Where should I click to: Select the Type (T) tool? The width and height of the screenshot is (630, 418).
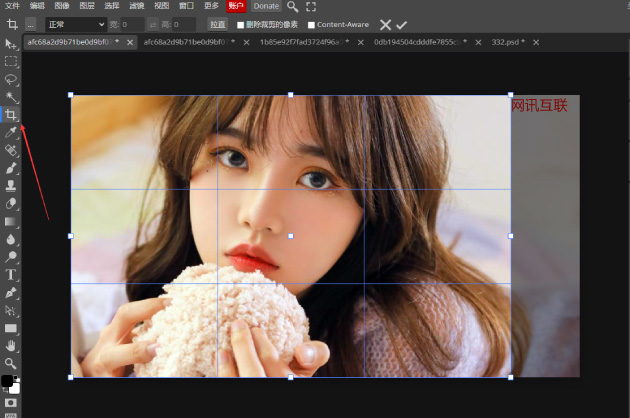[x=11, y=274]
